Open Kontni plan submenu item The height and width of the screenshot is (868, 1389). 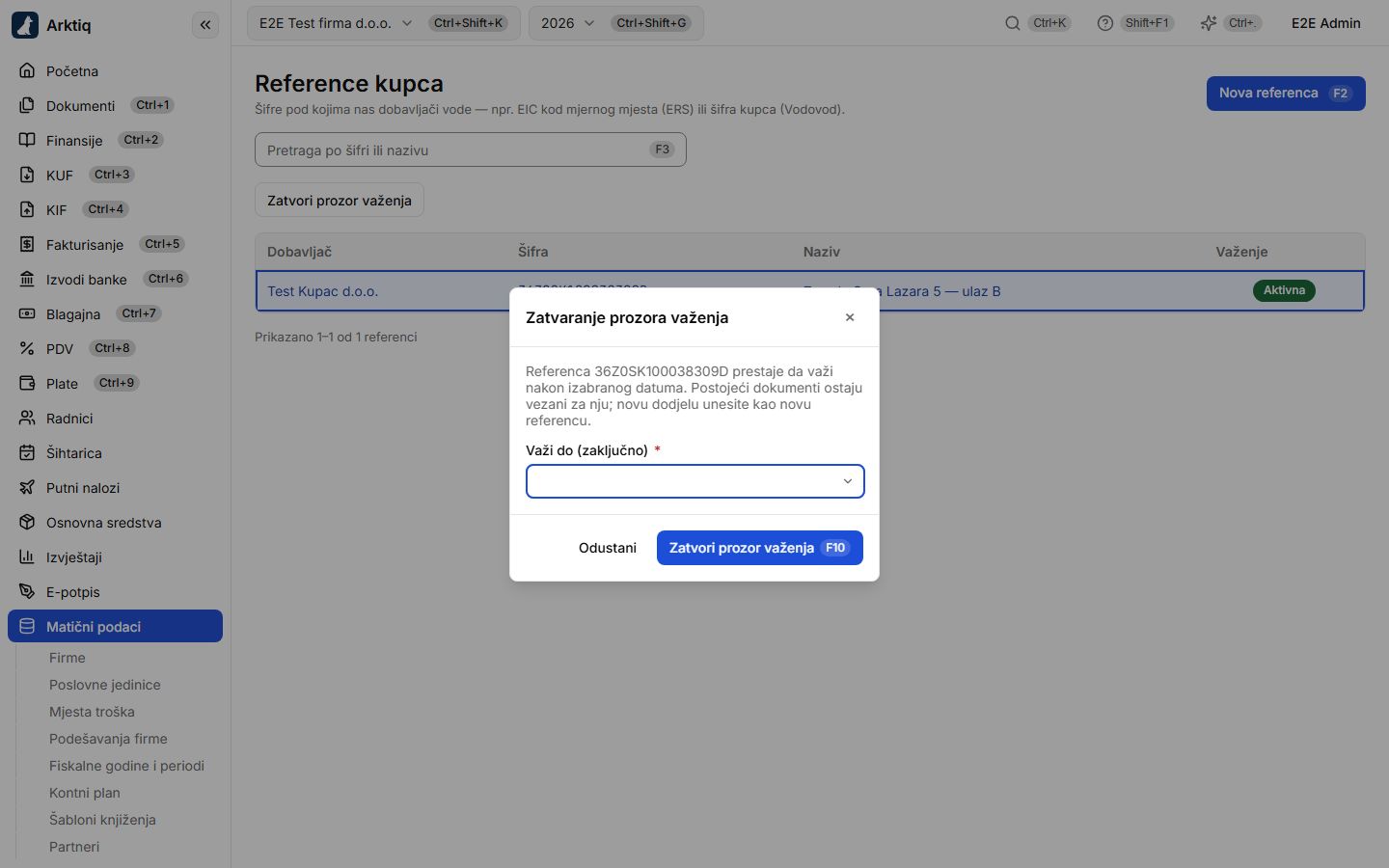85,793
